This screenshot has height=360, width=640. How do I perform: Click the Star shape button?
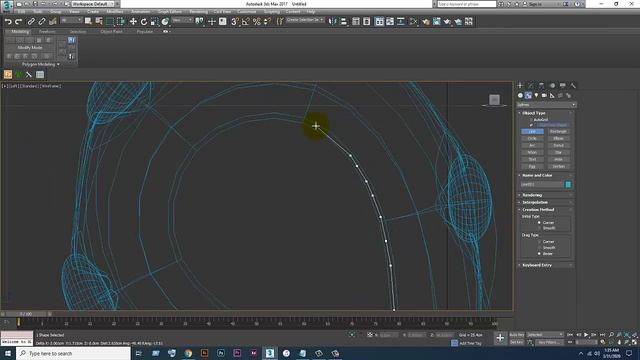[558, 152]
